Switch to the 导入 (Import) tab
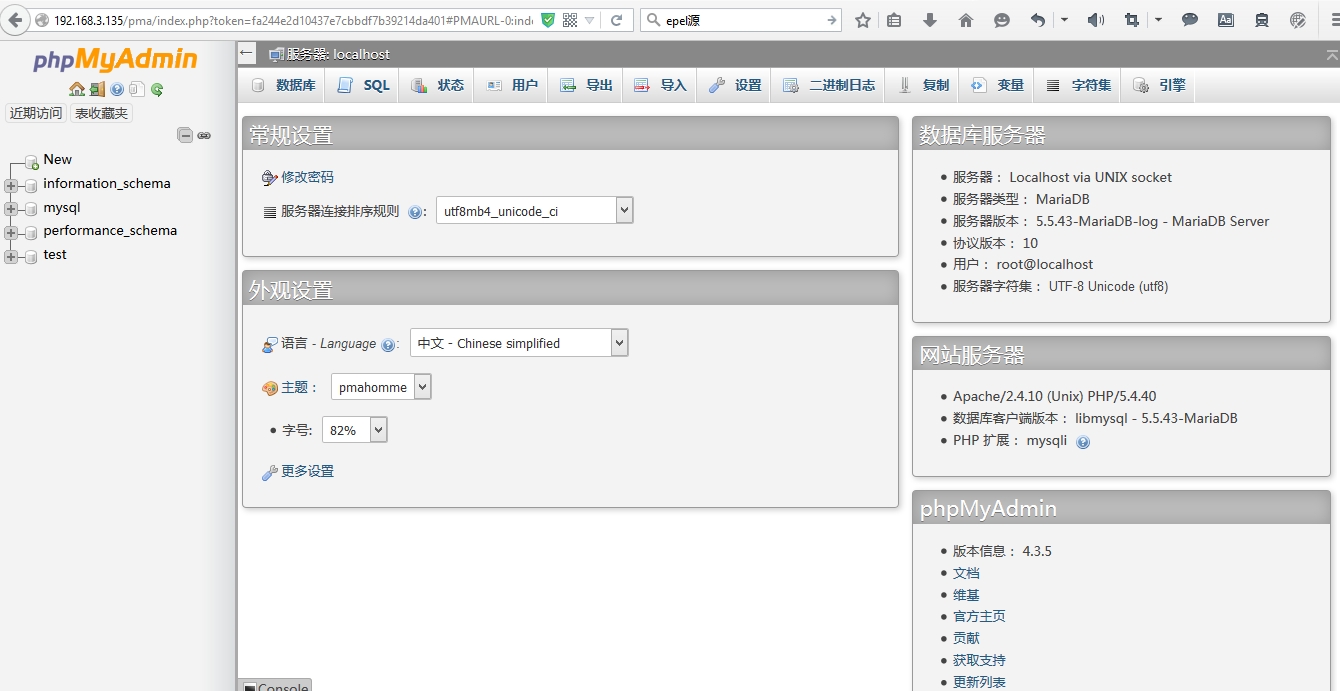Viewport: 1340px width, 691px height. (x=660, y=86)
